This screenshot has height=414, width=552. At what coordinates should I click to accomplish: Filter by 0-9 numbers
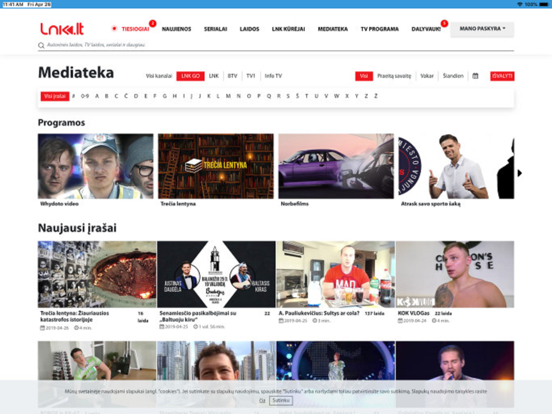pyautogui.click(x=85, y=96)
